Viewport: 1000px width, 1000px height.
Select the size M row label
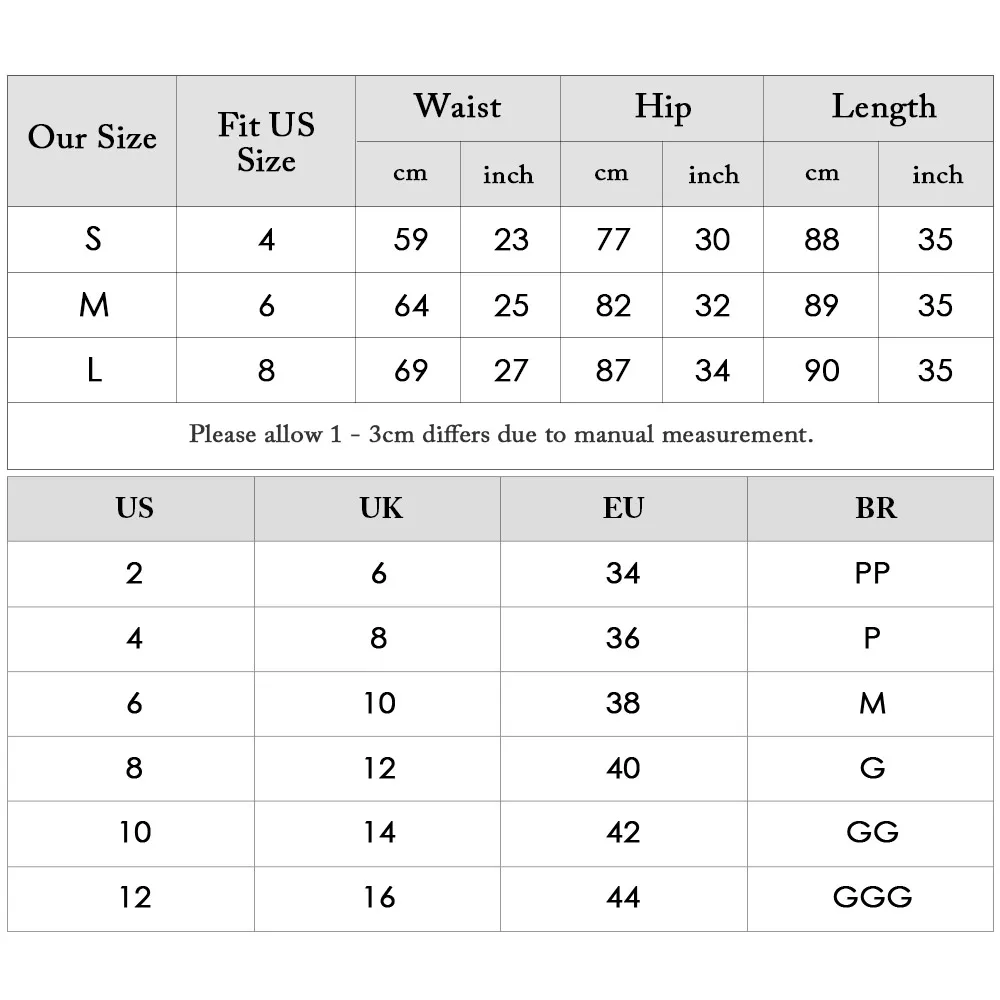92,305
